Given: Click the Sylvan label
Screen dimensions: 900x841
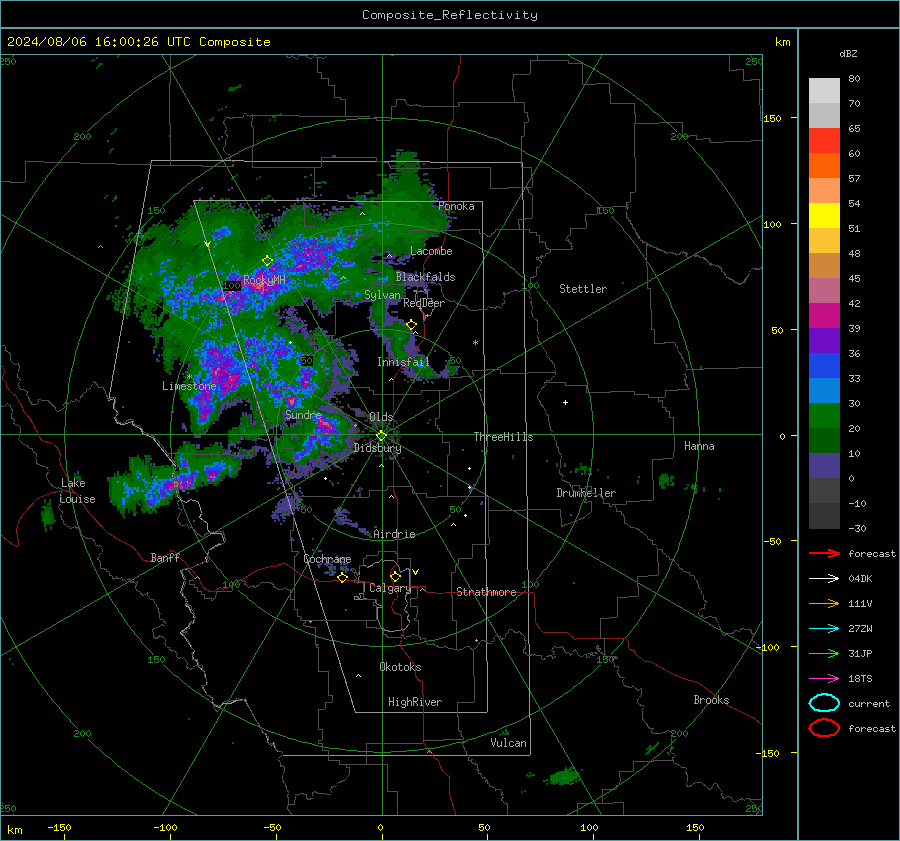Looking at the screenshot, I should point(382,295).
